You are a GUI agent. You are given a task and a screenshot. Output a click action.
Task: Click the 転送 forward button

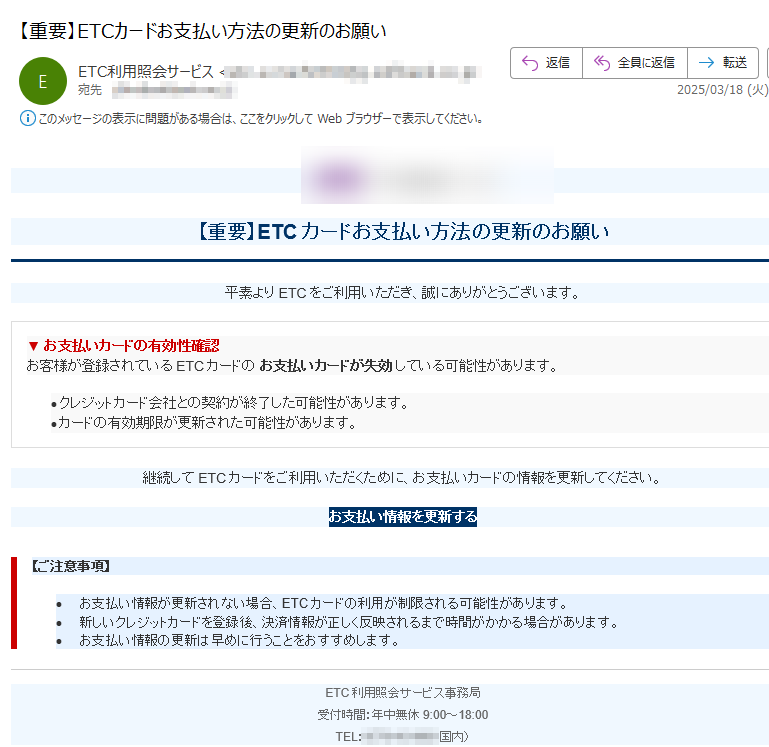click(723, 63)
